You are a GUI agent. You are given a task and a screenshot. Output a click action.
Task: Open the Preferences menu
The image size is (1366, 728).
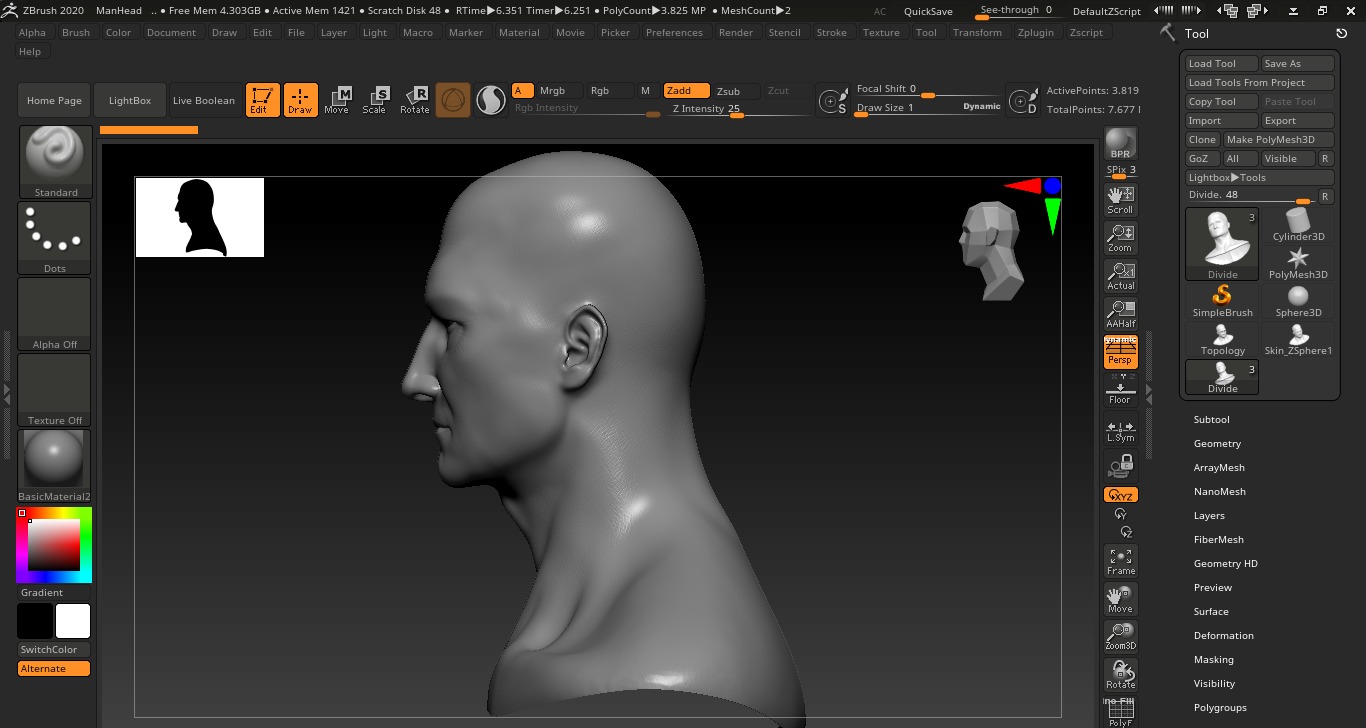tap(674, 33)
